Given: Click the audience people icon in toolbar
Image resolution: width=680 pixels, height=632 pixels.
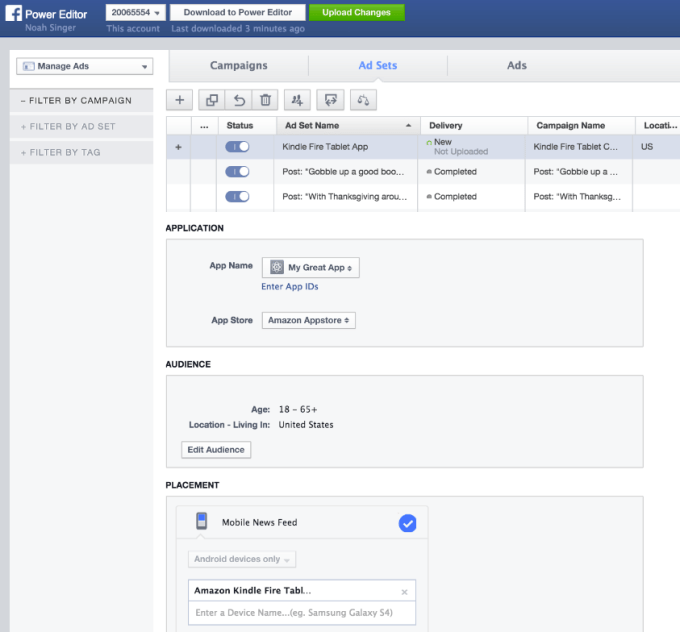Looking at the screenshot, I should point(297,99).
